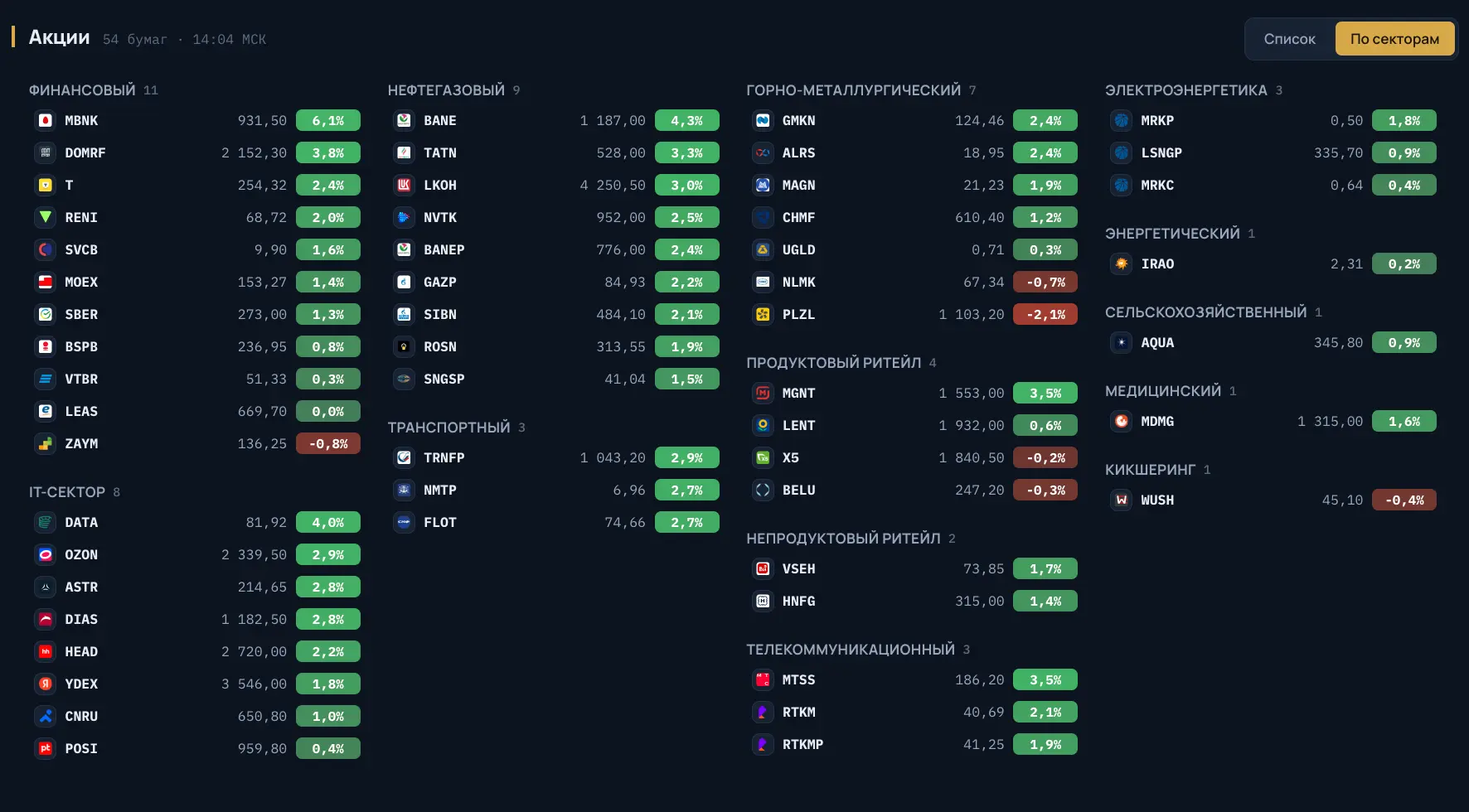Click the LKOH price 4 250,50

tap(613, 186)
